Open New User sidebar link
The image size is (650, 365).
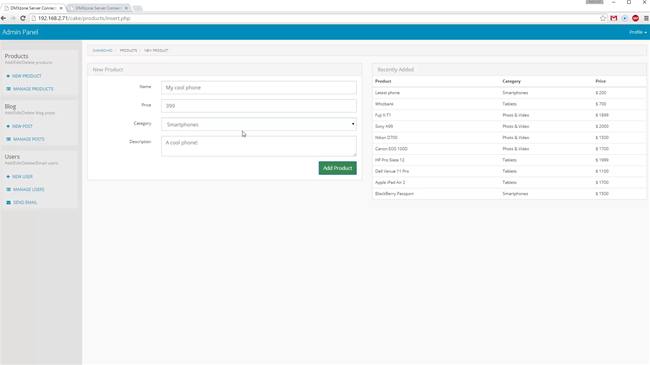(22, 176)
